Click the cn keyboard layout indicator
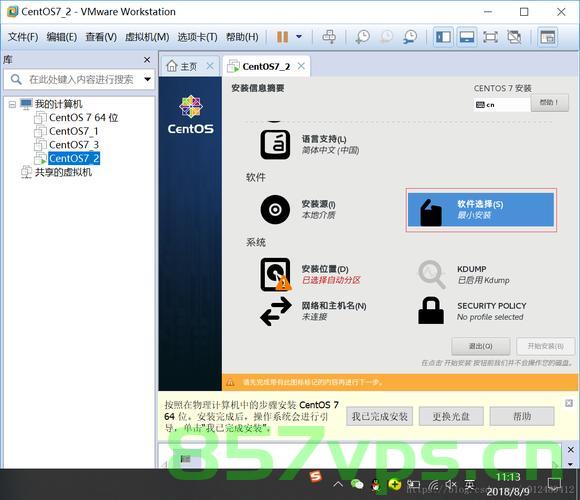Screen dimensions: 580x500 [502, 105]
